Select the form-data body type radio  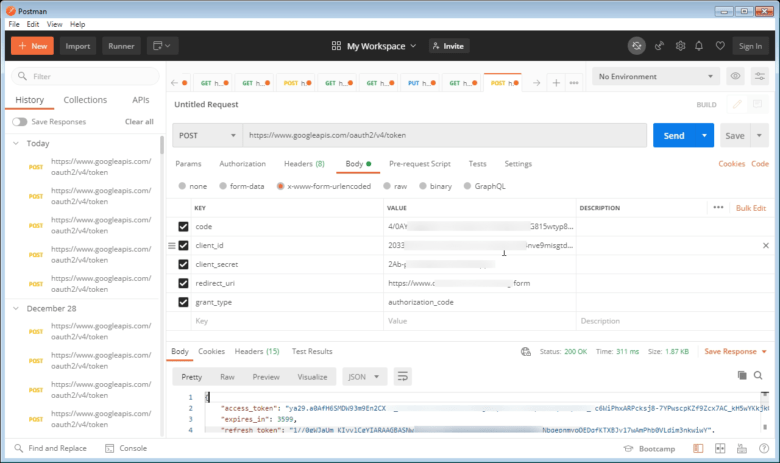tap(223, 186)
